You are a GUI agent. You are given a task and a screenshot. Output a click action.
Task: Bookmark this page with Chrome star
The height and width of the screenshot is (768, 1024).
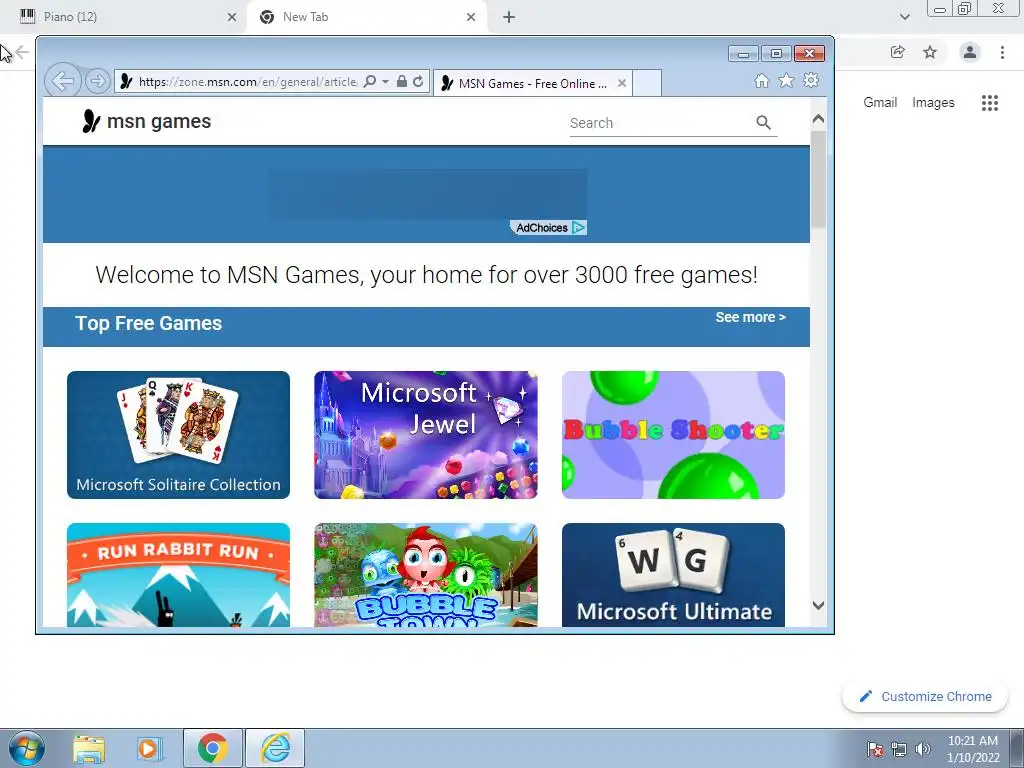pos(930,52)
